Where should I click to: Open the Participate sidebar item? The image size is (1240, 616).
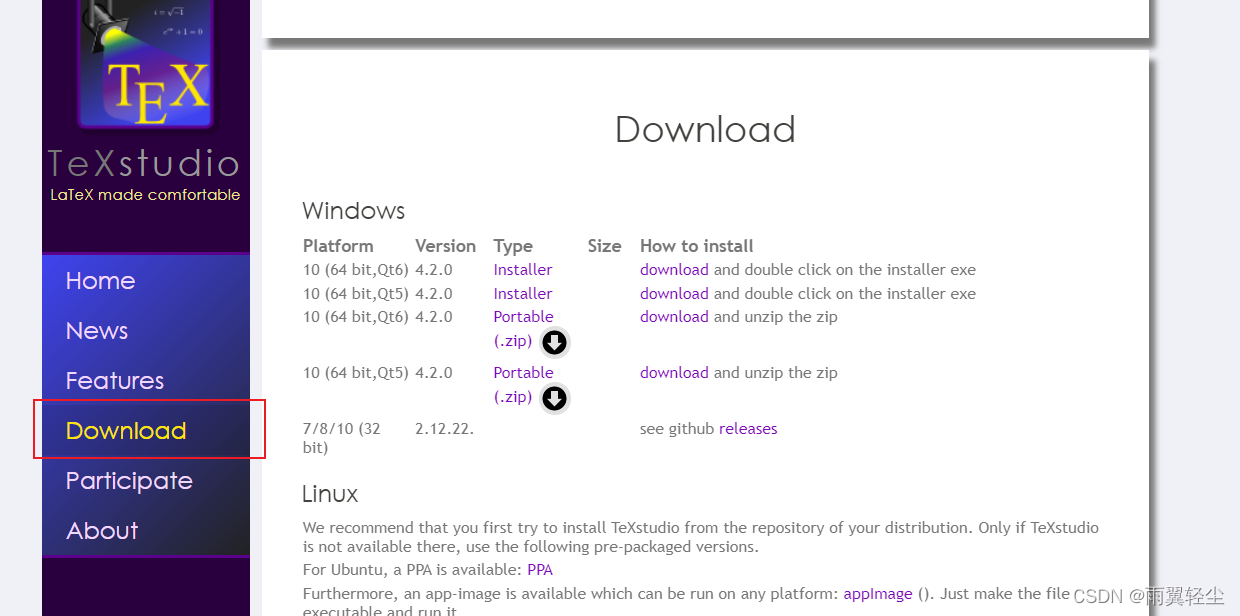pyautogui.click(x=129, y=481)
